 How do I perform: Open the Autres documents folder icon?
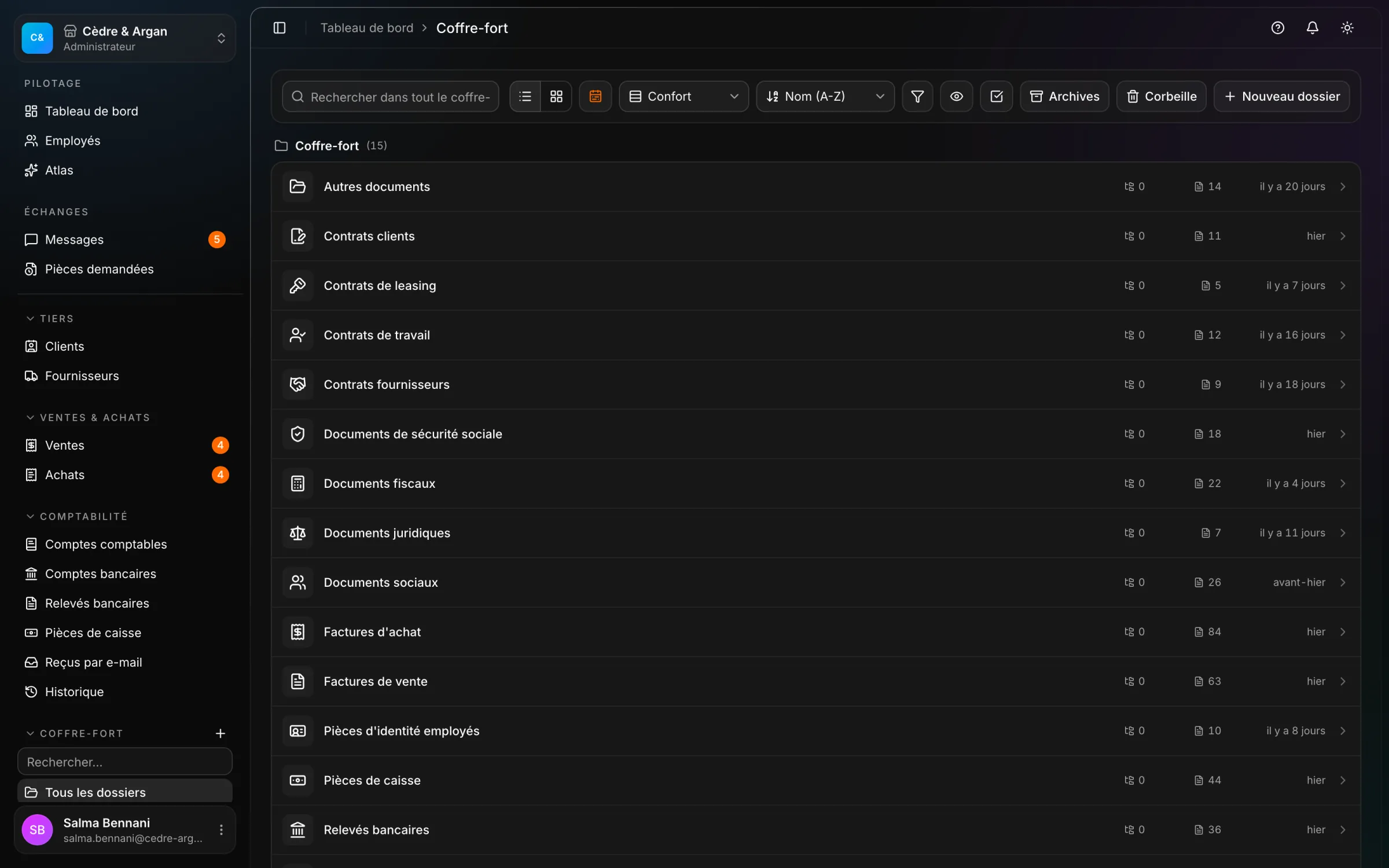297,186
